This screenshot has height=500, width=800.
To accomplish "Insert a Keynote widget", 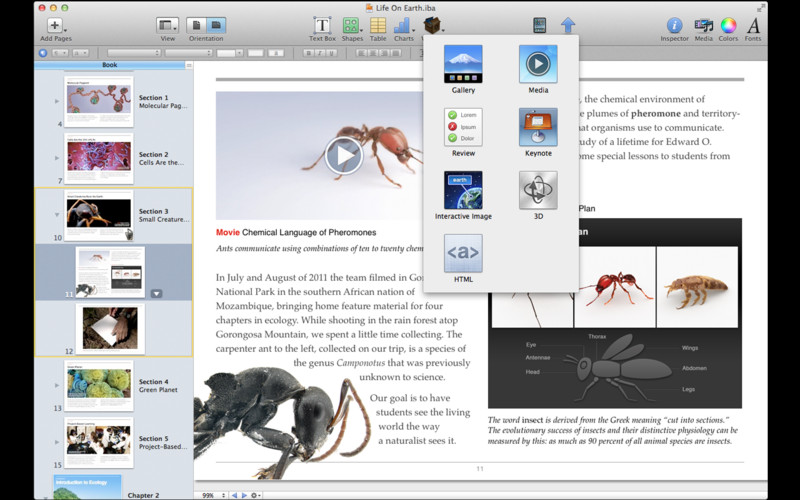I will [538, 127].
